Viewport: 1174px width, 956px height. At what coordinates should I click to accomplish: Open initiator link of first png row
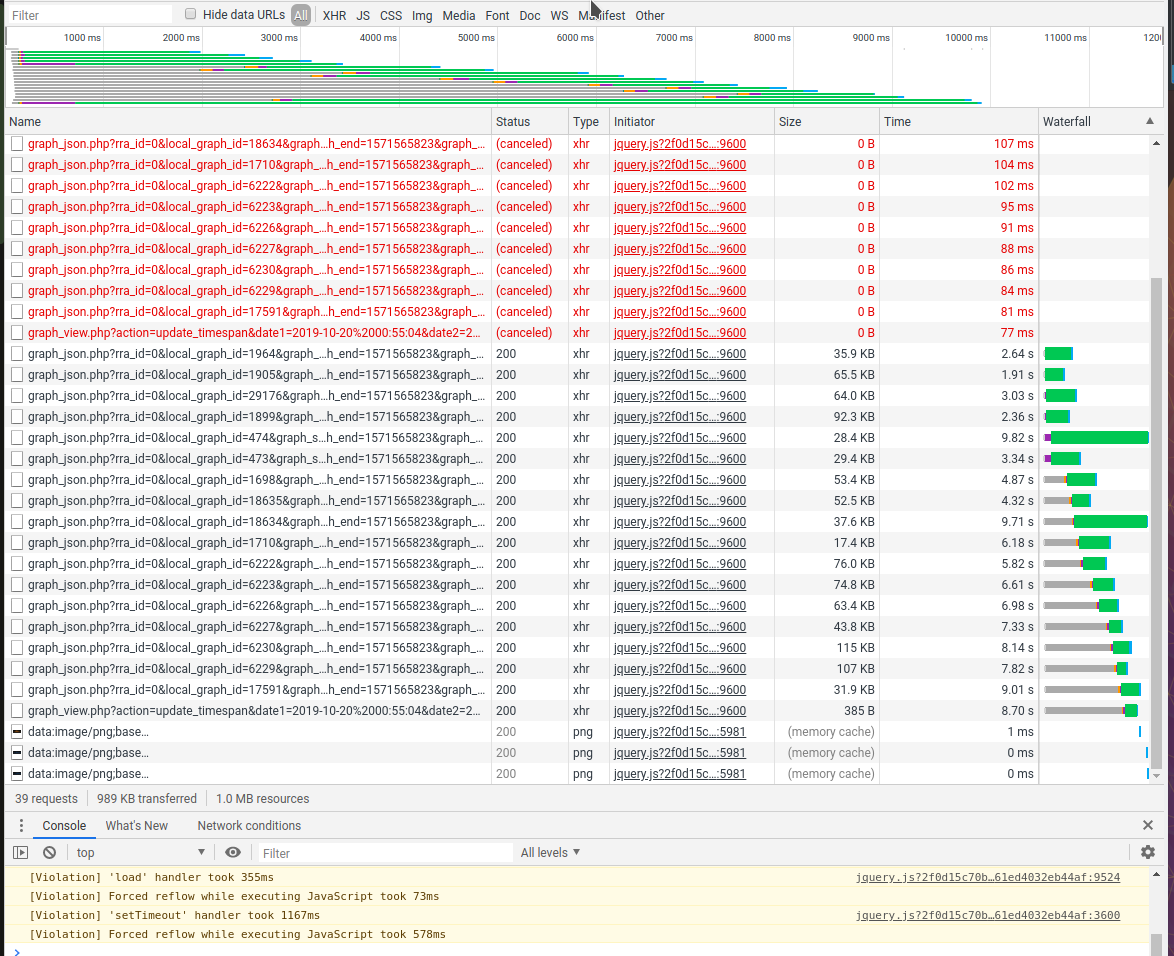(680, 731)
